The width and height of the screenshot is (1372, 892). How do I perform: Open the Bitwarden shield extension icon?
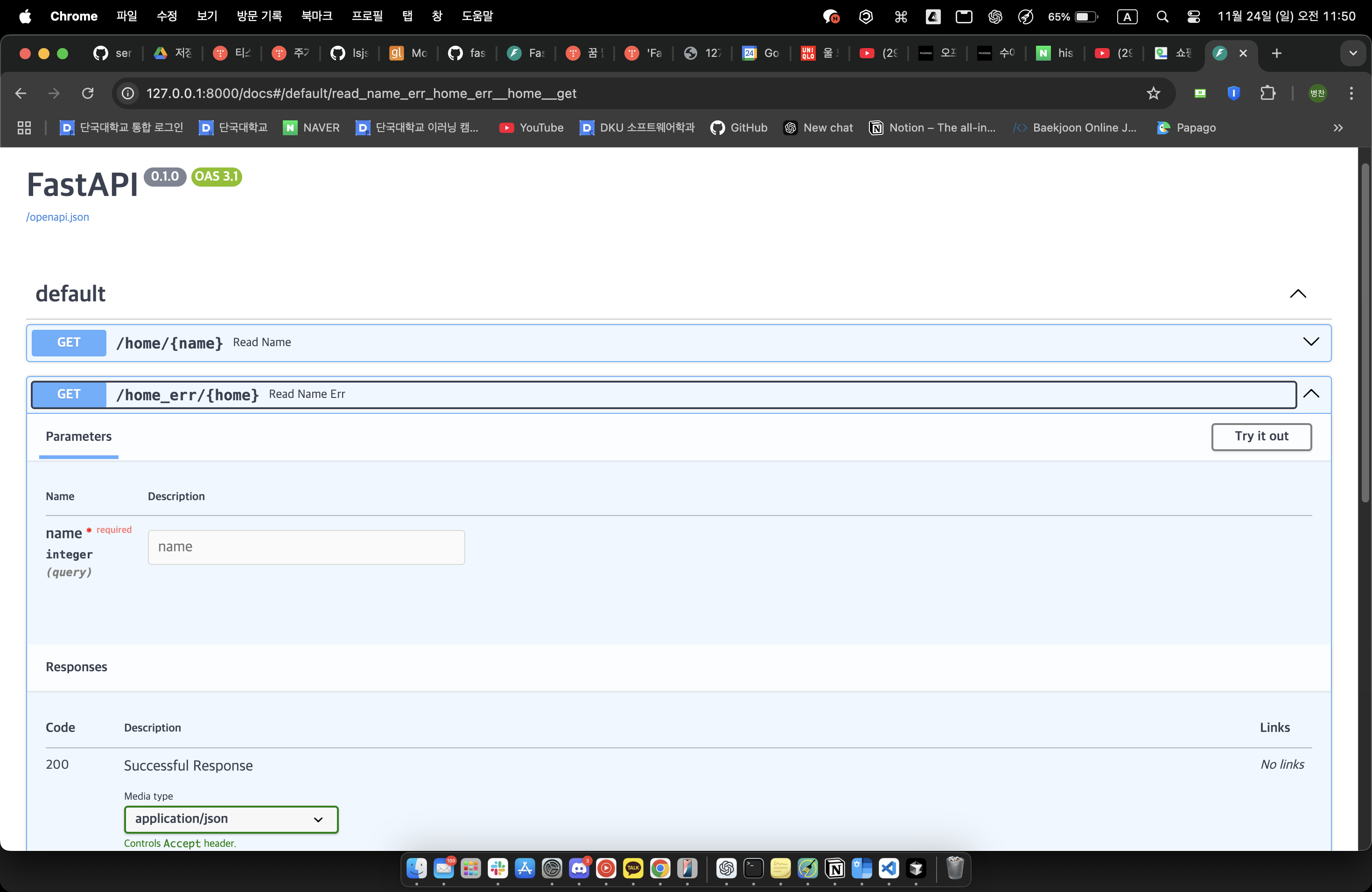(x=1233, y=93)
